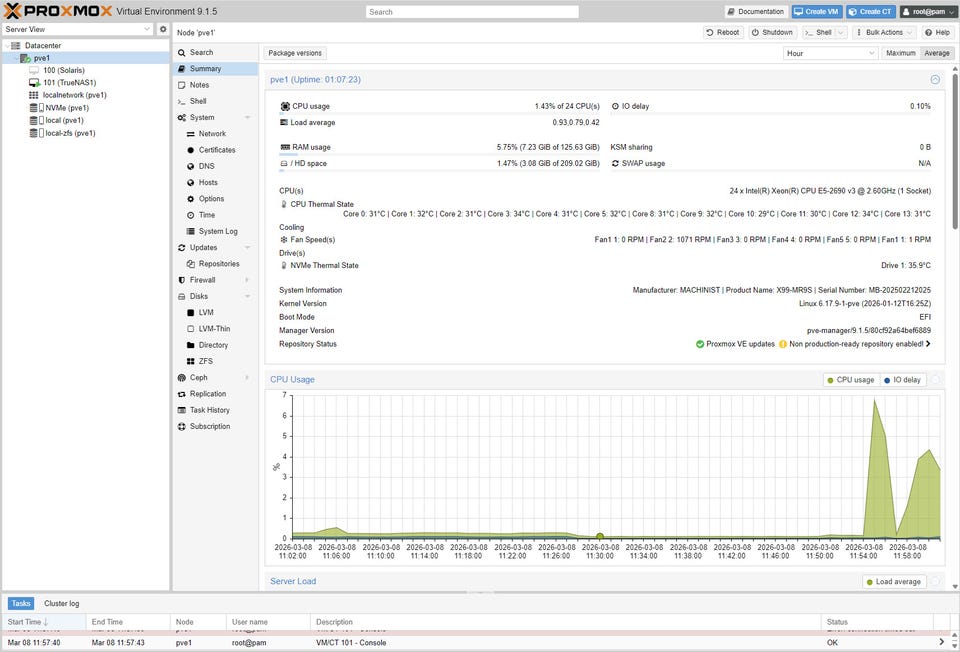Expand the Firewall menu section
Viewport: 960px width, 652px height.
247,280
